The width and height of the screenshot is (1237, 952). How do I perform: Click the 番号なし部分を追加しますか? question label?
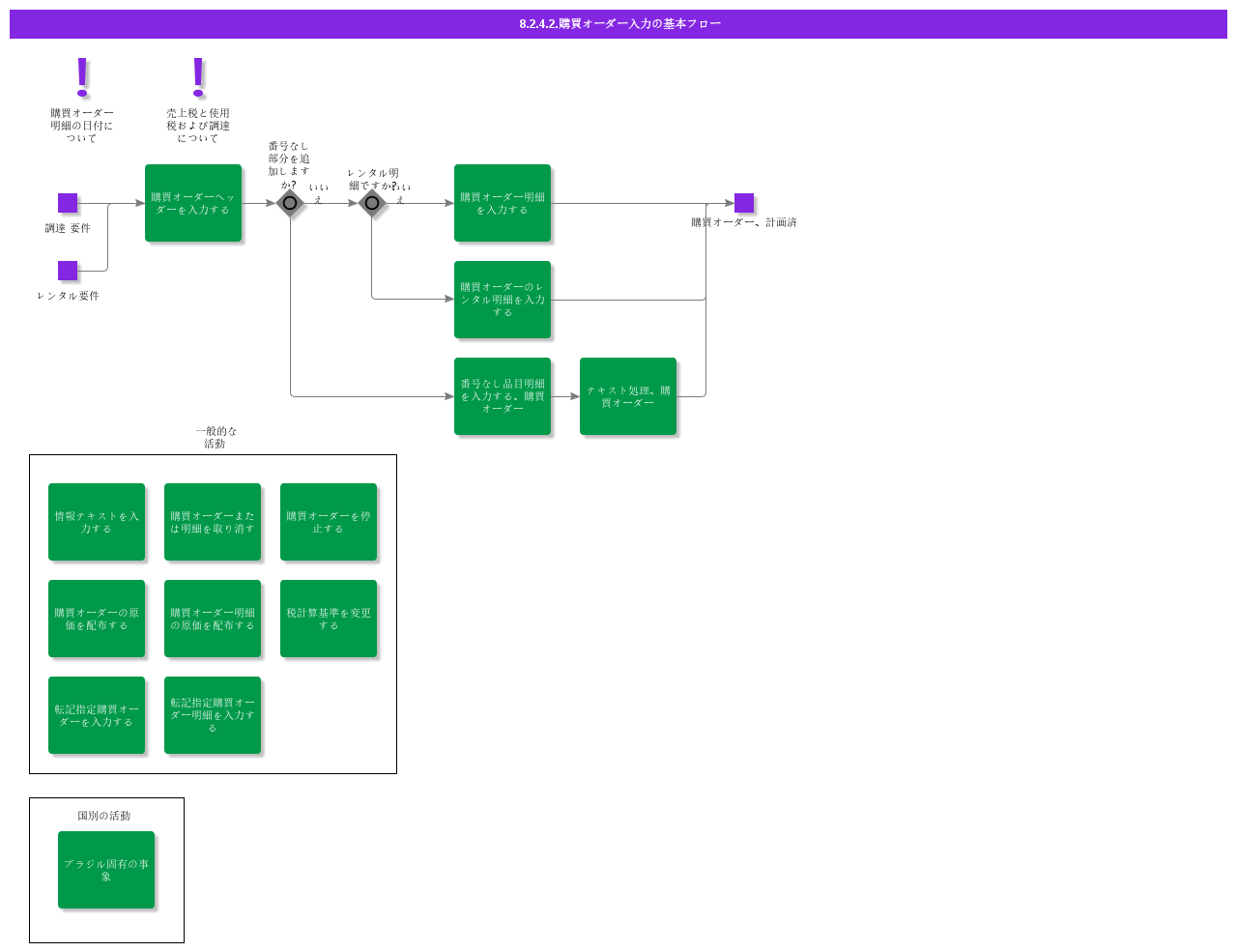click(x=289, y=165)
